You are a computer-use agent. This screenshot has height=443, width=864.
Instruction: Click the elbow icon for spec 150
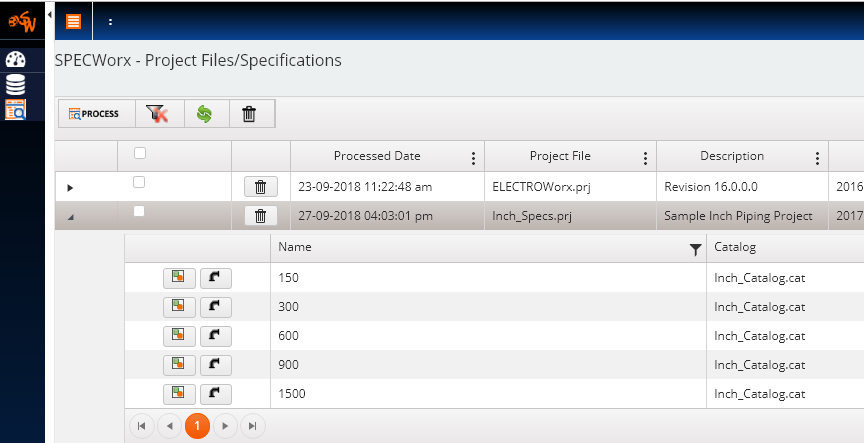pos(215,278)
